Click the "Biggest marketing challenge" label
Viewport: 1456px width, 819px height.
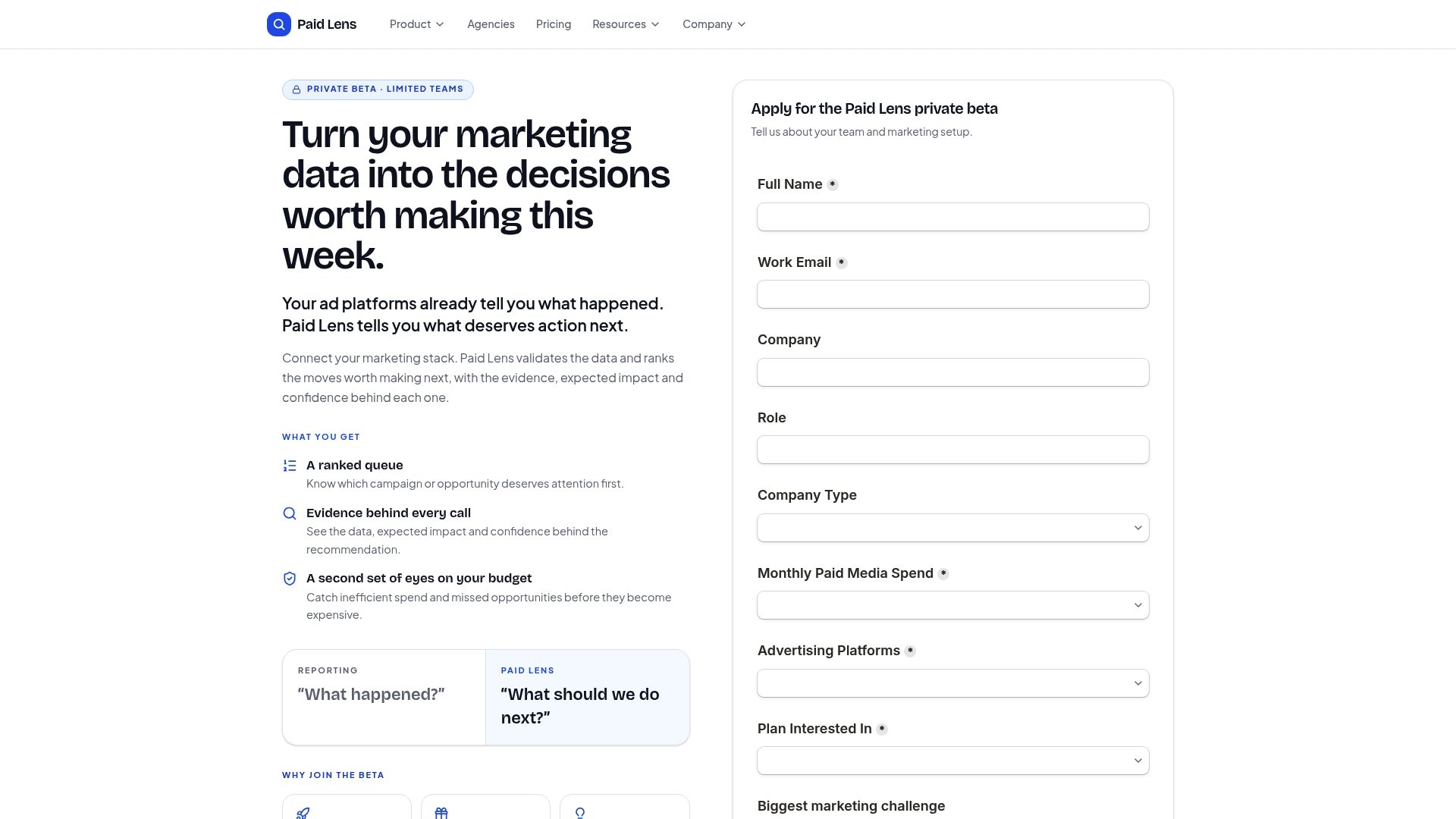coord(851,806)
